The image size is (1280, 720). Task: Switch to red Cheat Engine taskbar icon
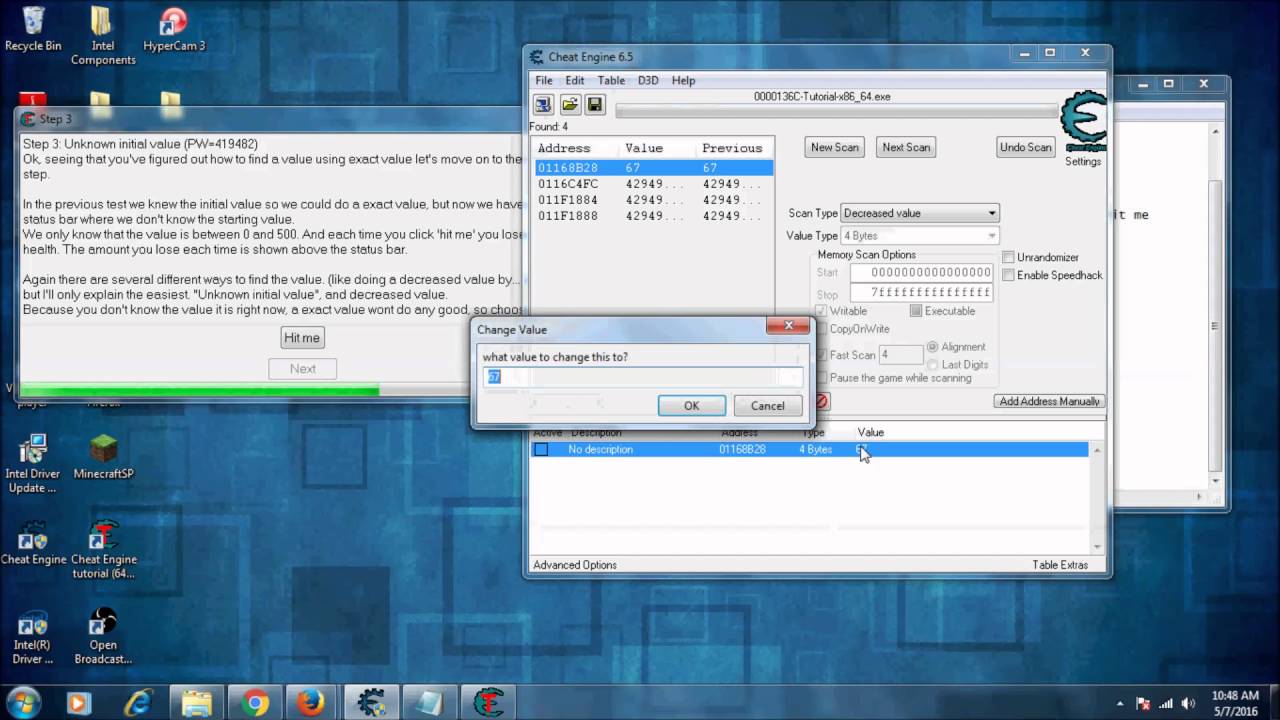(x=488, y=703)
